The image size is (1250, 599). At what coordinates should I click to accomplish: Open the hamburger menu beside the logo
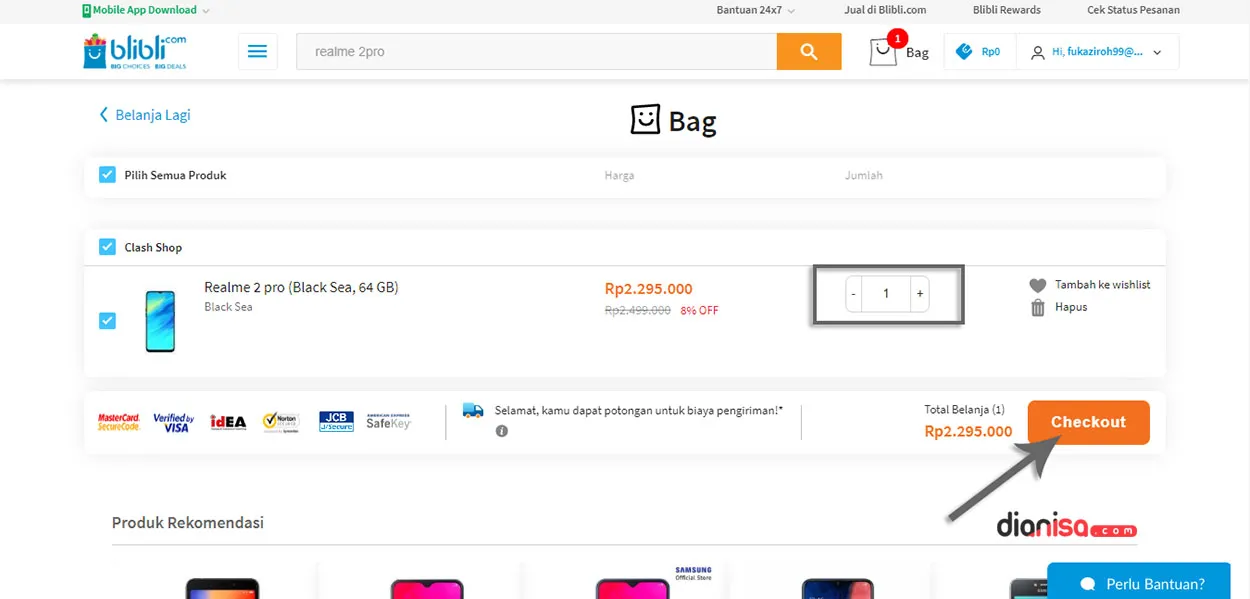coord(258,51)
